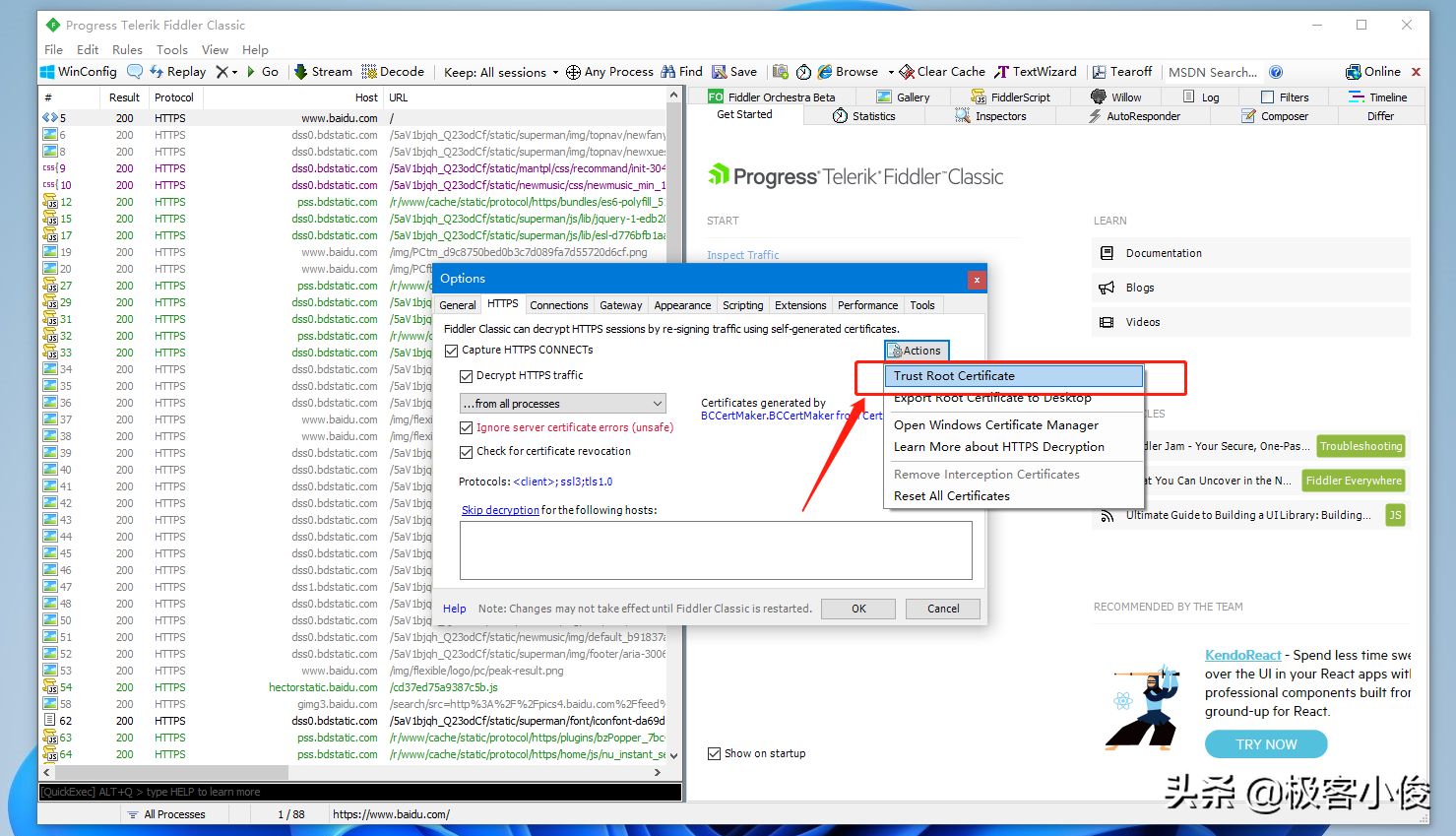
Task: Close the toolbar with red X
Action: pos(1416,72)
